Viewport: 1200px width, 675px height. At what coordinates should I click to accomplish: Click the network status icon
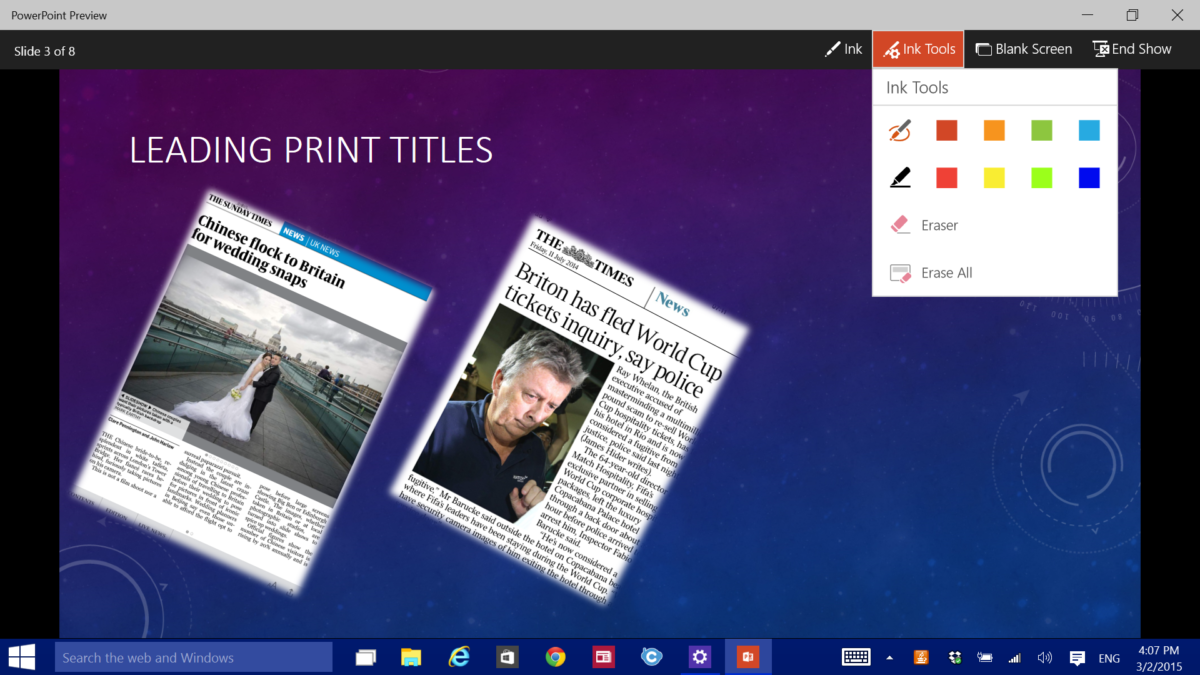1013,657
